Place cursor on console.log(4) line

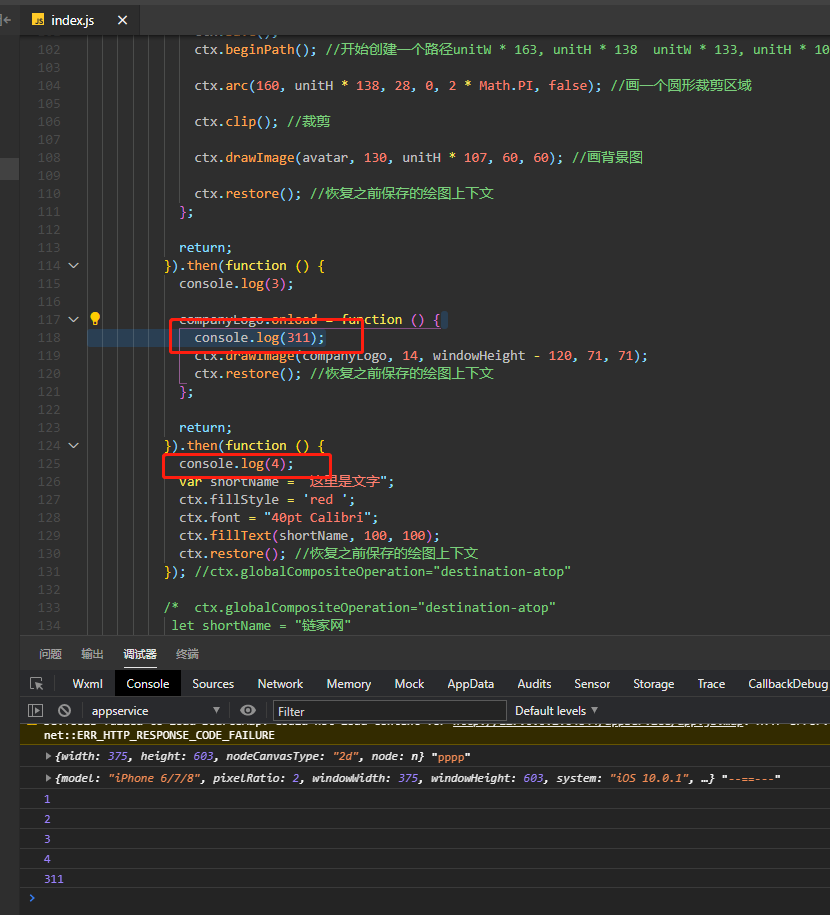236,463
